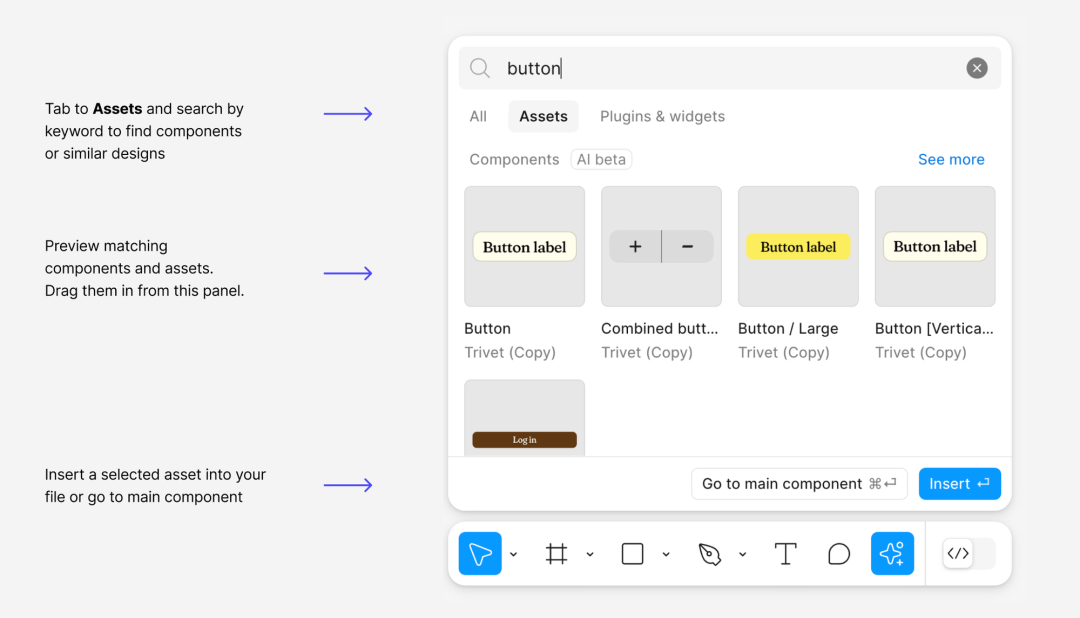This screenshot has height=618, width=1080.
Task: Click the Components section label
Action: [514, 159]
